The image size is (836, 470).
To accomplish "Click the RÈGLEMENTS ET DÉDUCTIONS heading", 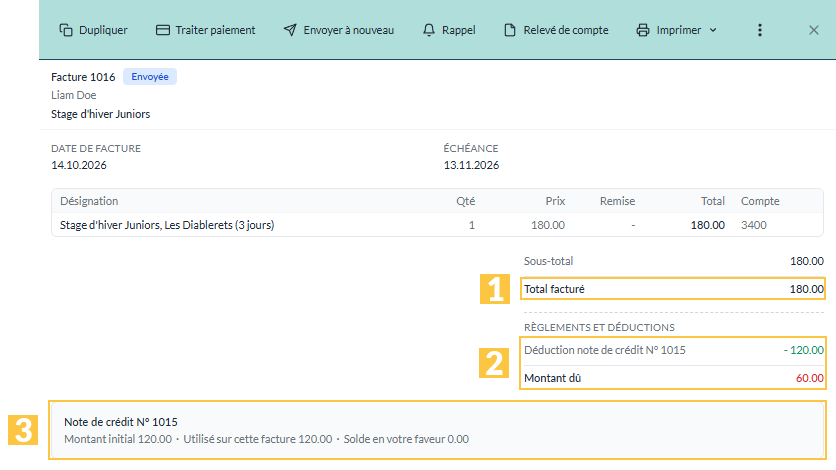I will coord(599,327).
